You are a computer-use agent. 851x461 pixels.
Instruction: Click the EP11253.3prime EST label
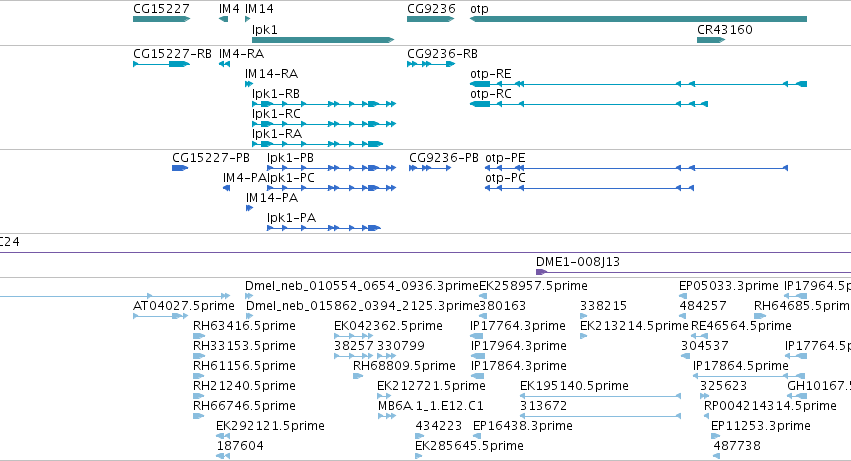point(760,426)
